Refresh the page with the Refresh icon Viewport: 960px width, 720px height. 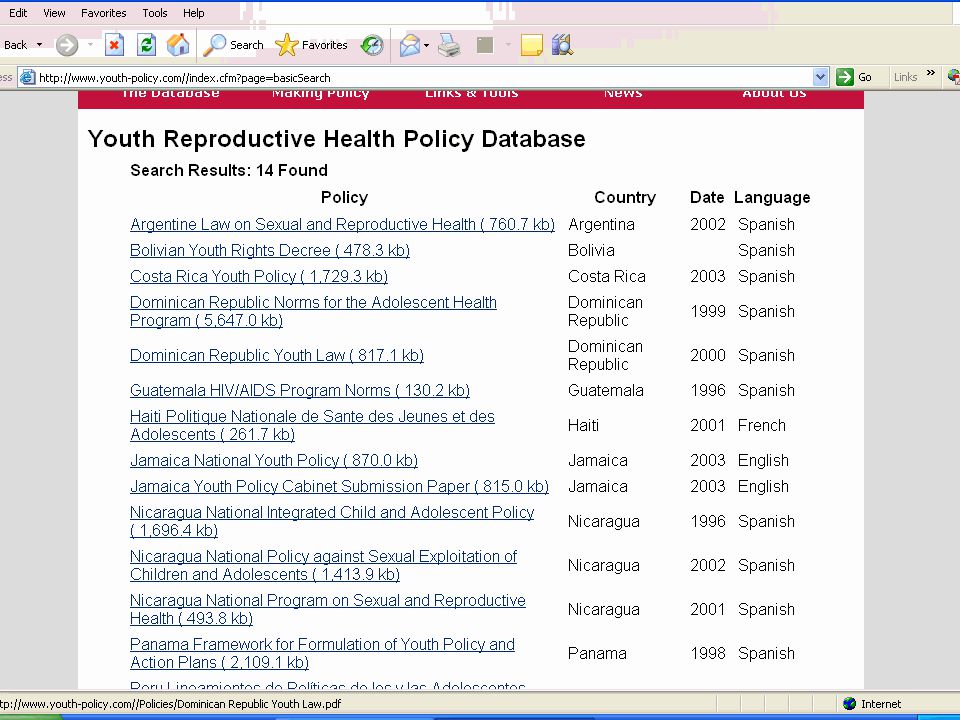point(146,45)
